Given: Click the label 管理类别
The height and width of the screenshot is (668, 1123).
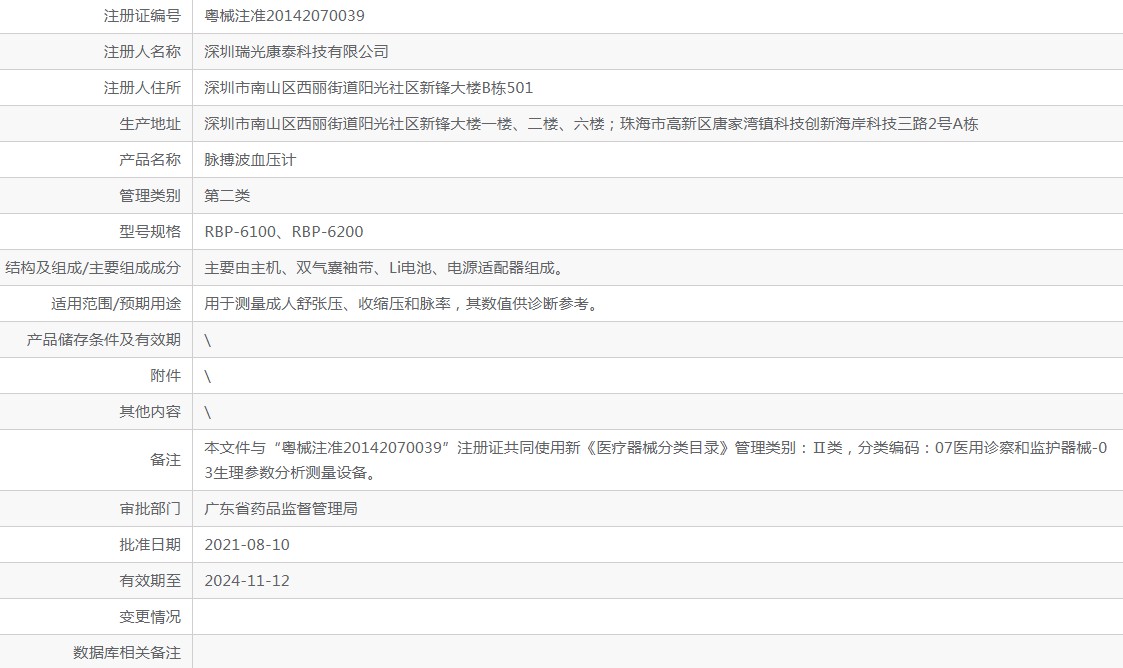Looking at the screenshot, I should (150, 195).
